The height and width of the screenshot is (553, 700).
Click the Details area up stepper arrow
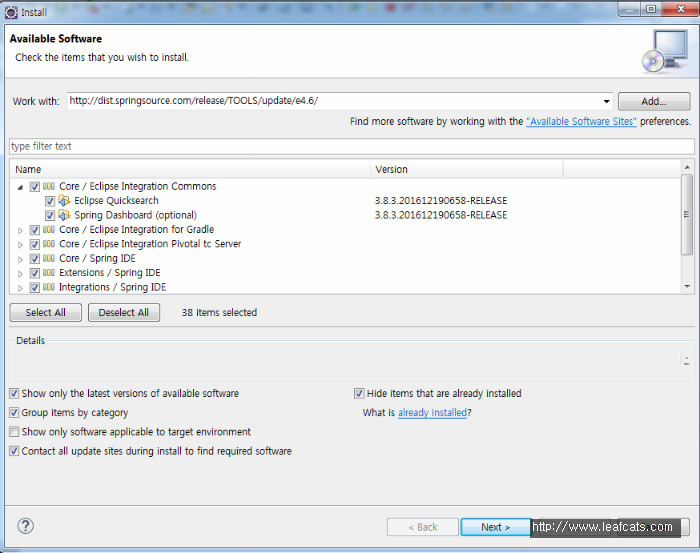coord(686,358)
